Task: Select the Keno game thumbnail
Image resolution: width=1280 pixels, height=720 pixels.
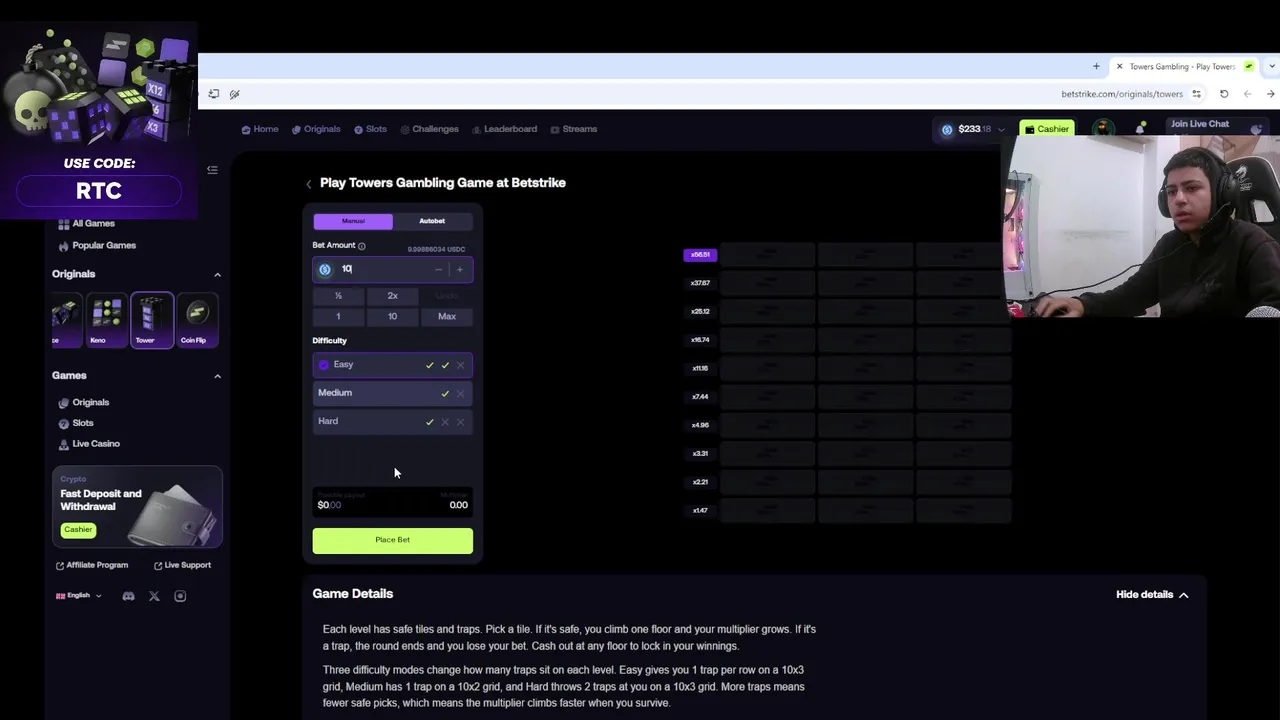Action: point(107,320)
